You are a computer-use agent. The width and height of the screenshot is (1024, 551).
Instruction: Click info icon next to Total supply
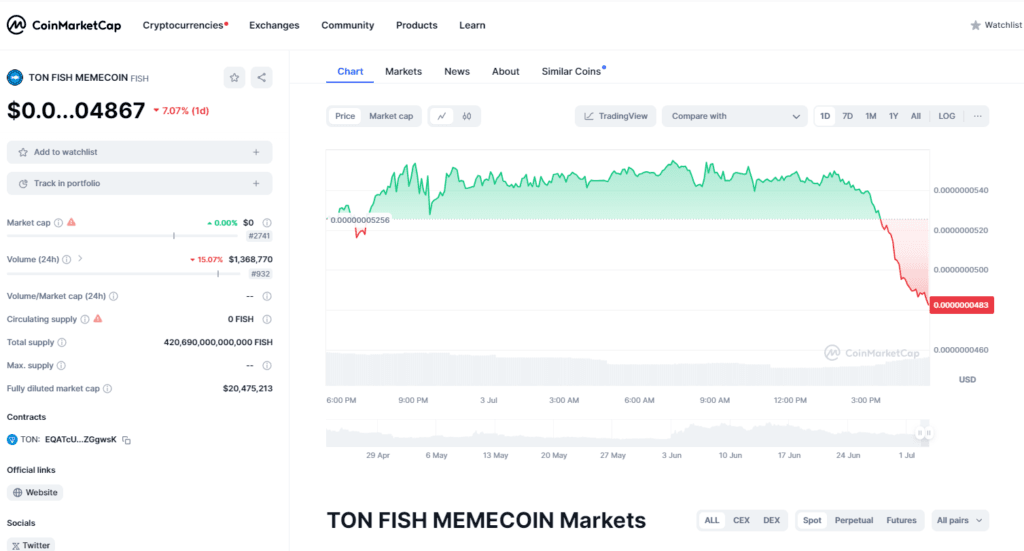click(62, 342)
